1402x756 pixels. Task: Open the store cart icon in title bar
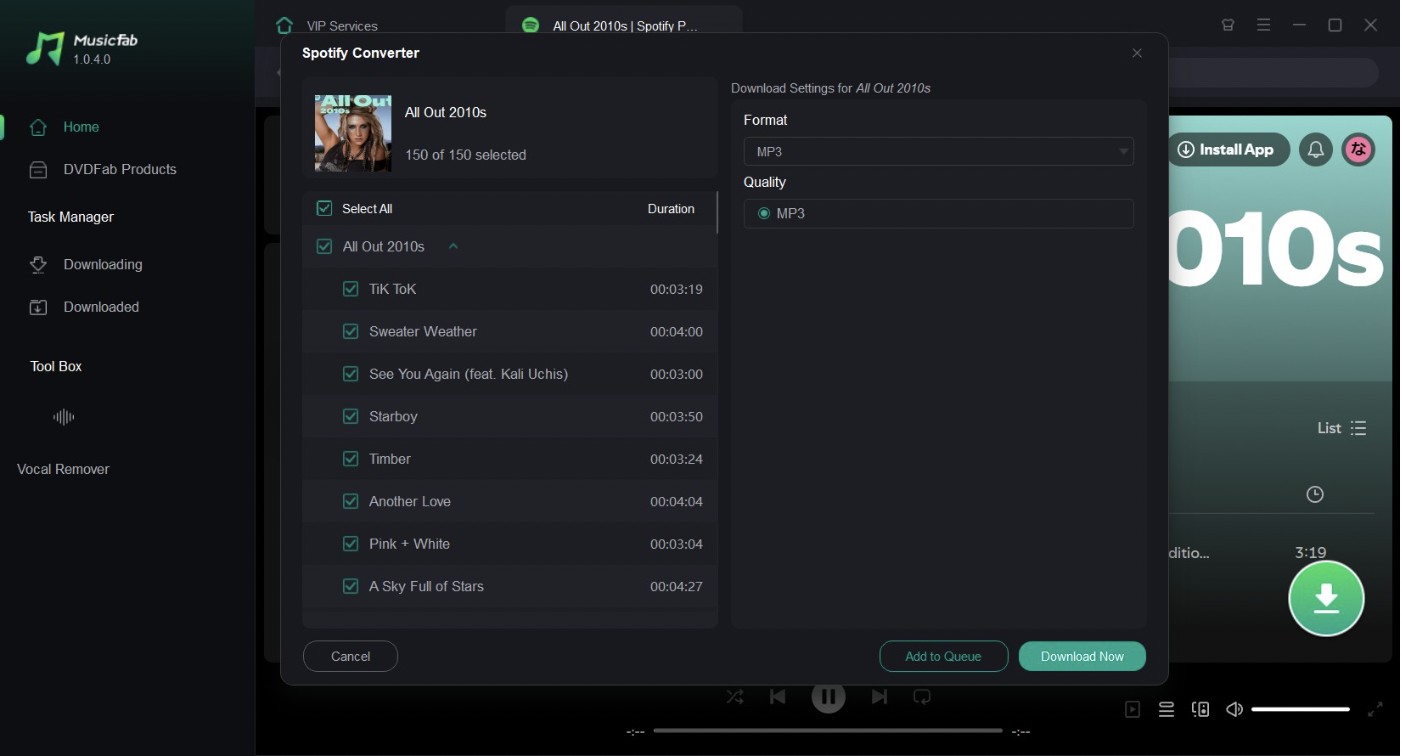click(x=1228, y=25)
